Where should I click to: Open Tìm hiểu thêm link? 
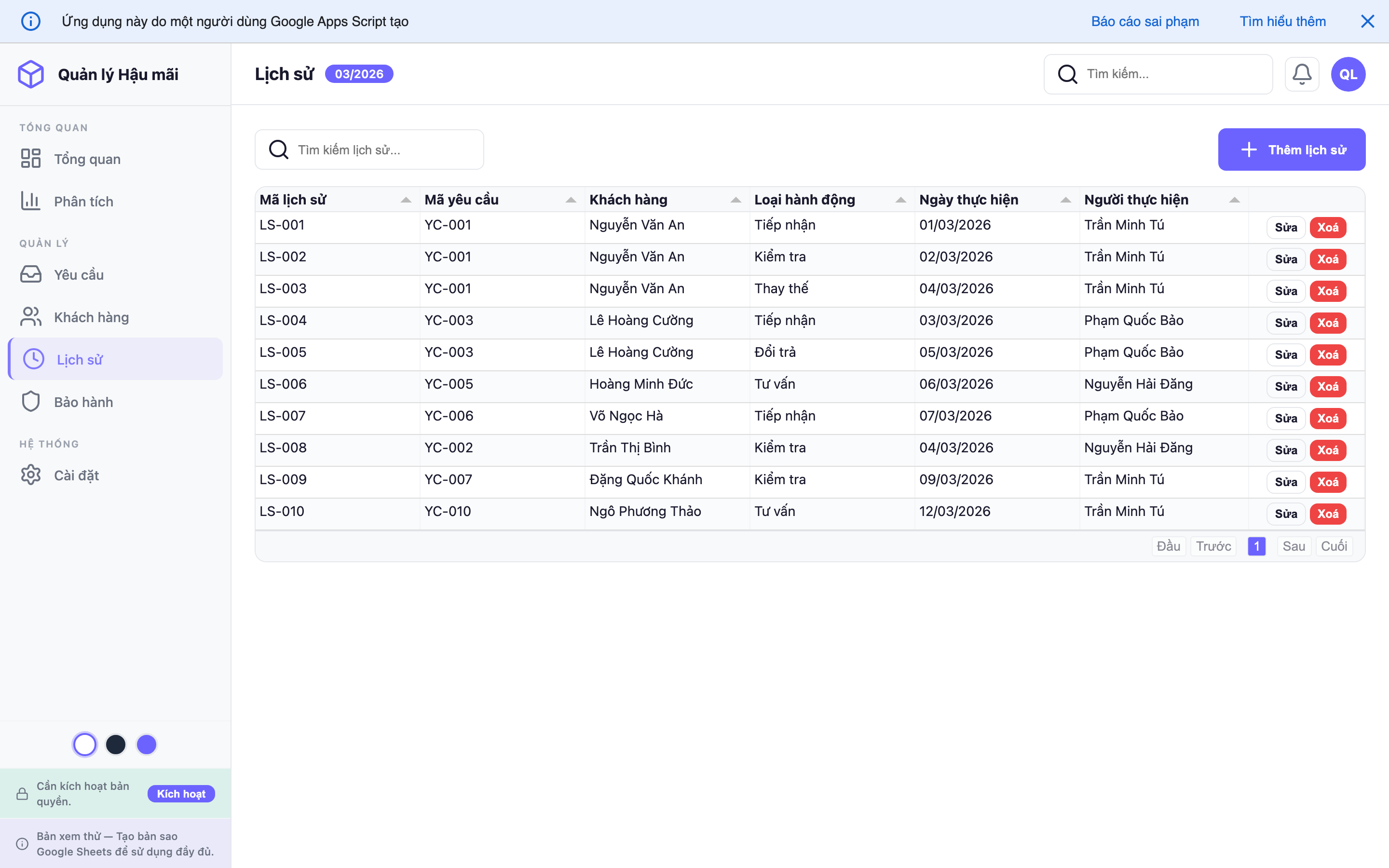[1283, 21]
